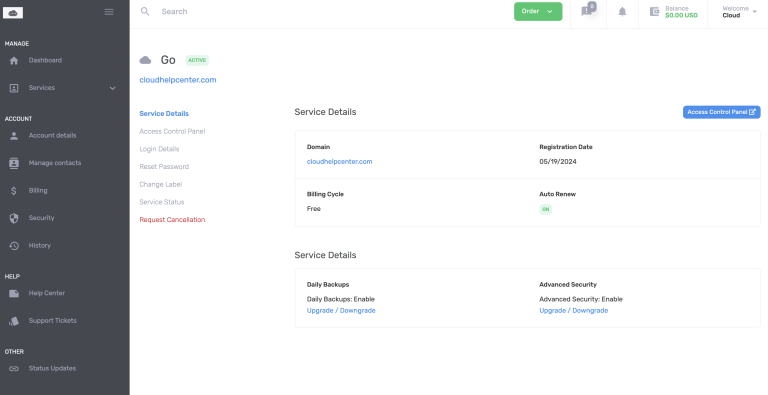This screenshot has height=395, width=768.
Task: Open Account details in sidebar
Action: coord(52,136)
